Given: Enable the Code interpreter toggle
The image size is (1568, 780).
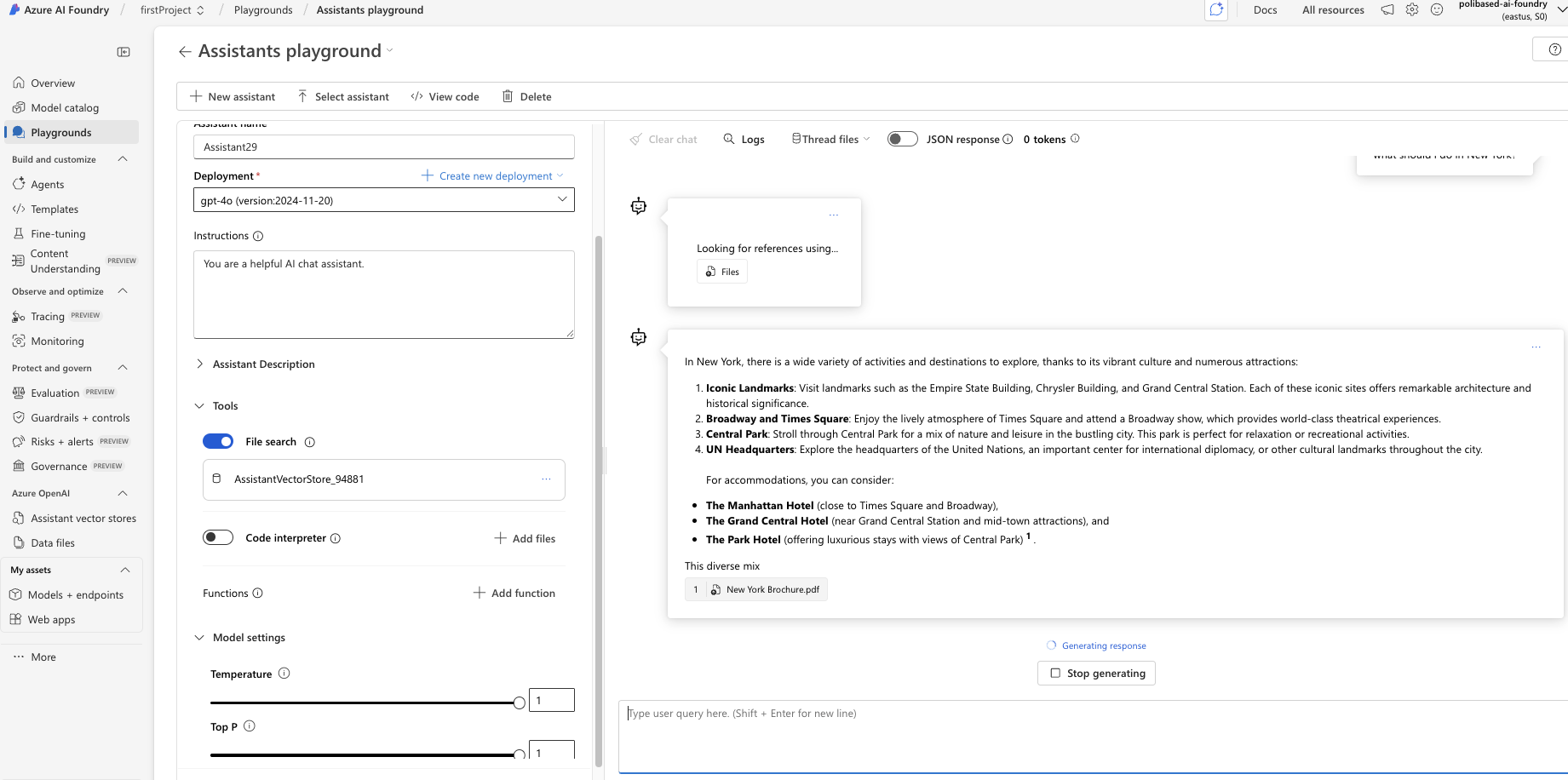Looking at the screenshot, I should tap(218, 537).
